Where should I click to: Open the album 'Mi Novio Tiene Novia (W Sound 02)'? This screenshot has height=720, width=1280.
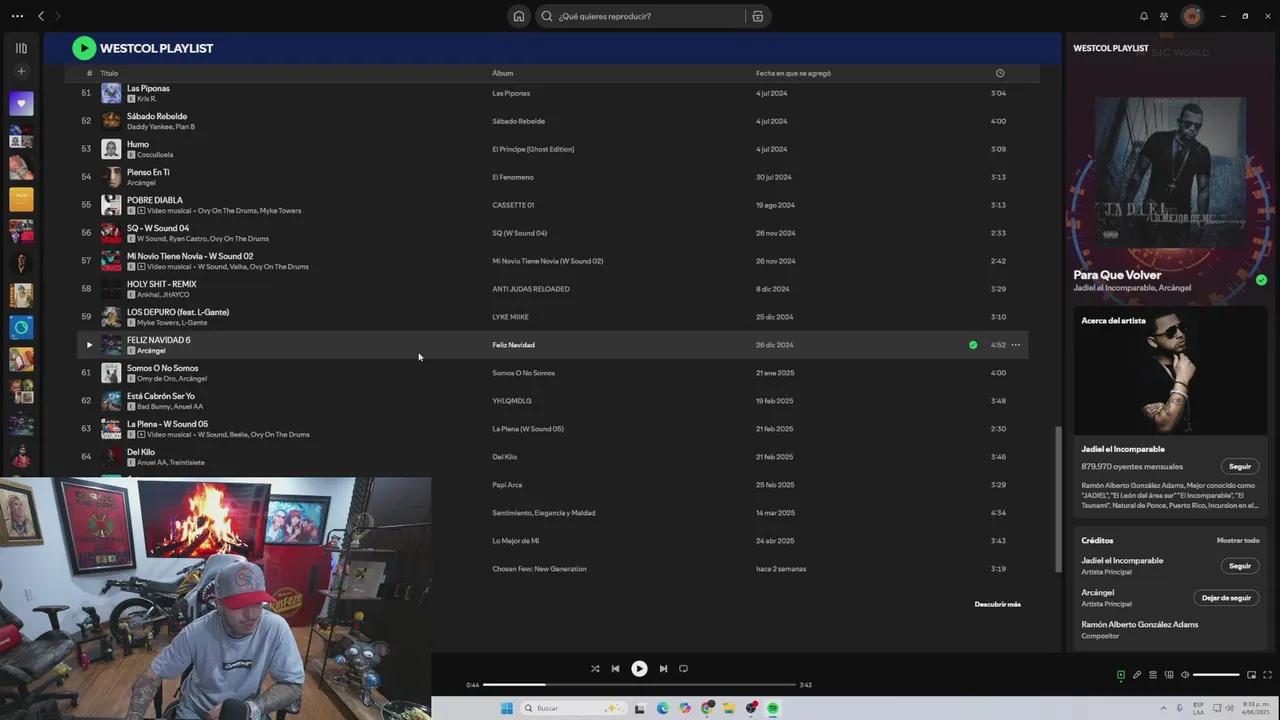point(548,261)
